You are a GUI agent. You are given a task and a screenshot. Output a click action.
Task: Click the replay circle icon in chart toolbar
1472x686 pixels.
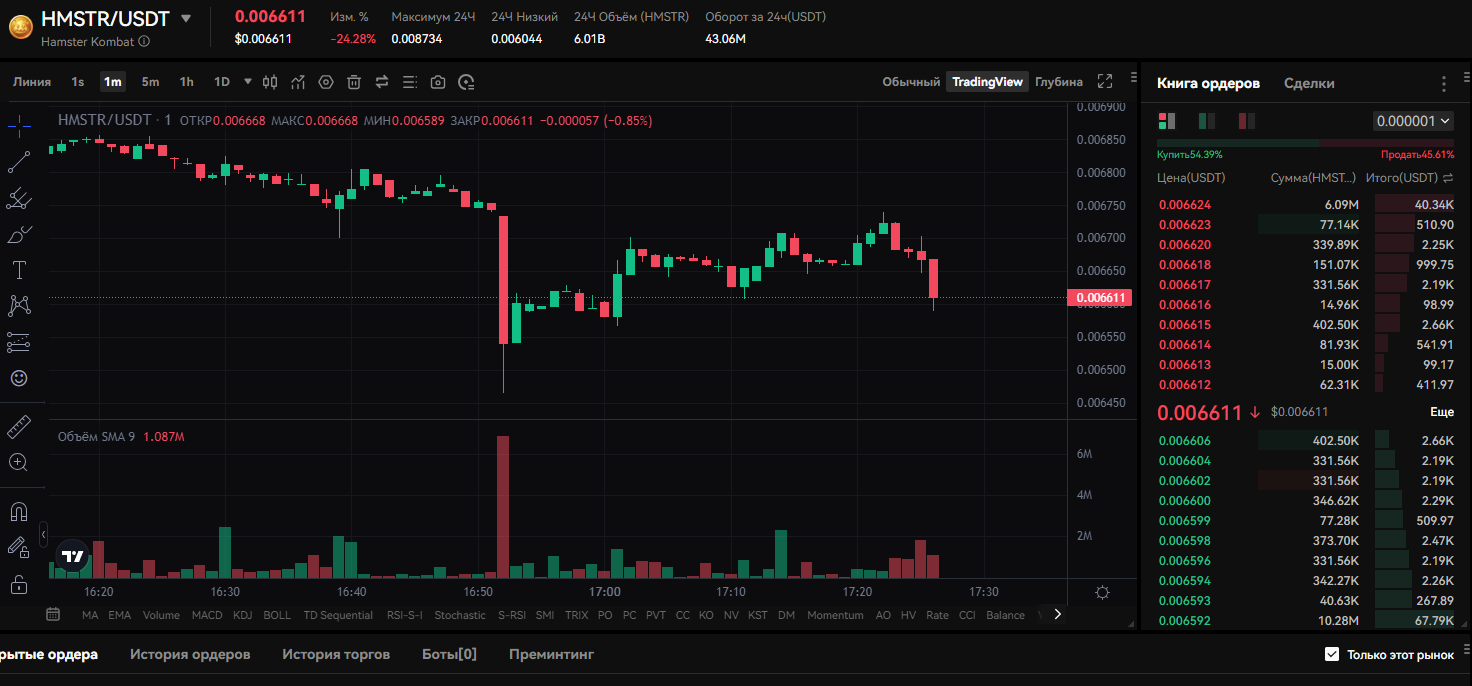pyautogui.click(x=466, y=82)
